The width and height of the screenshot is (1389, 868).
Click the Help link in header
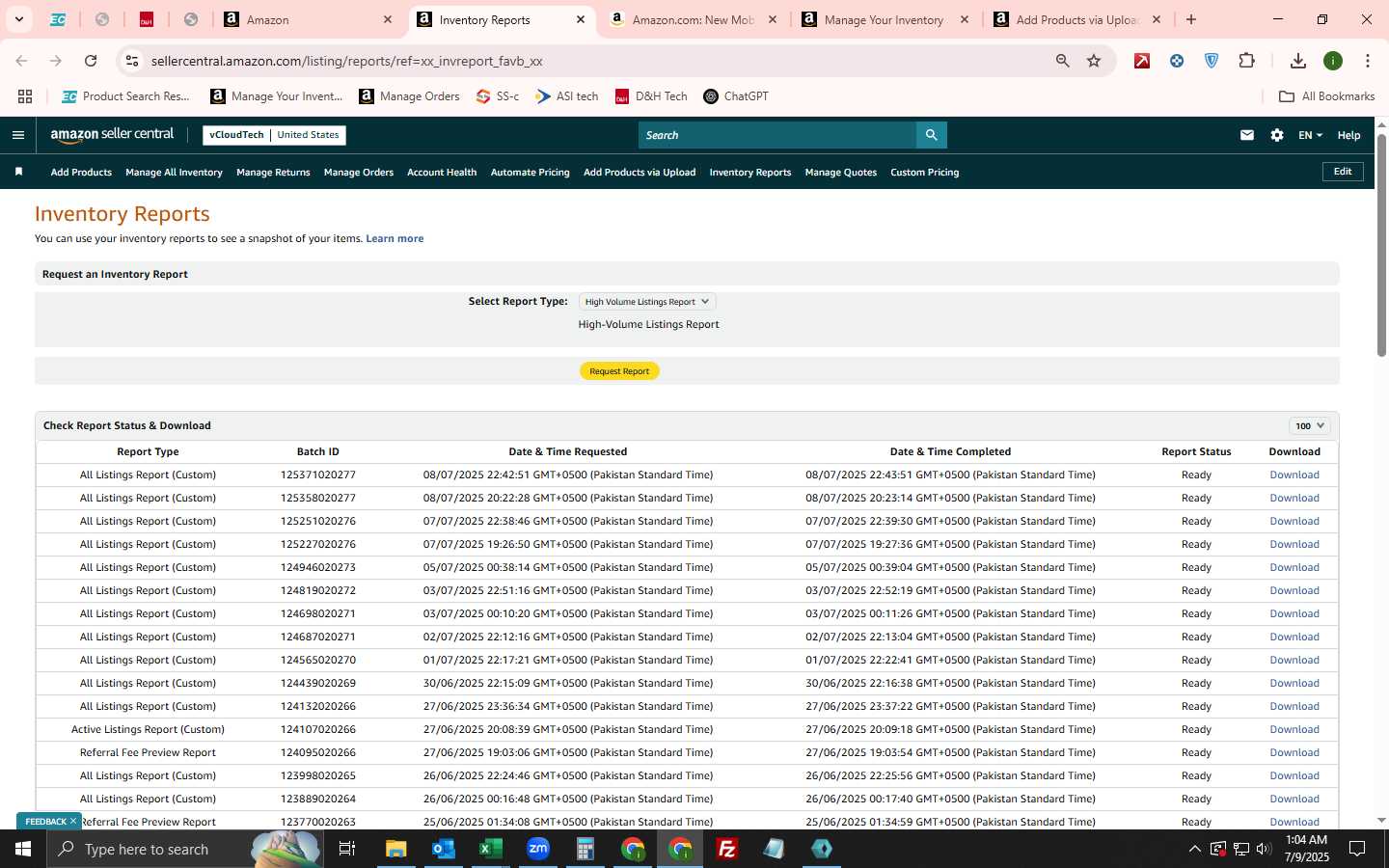pos(1348,135)
